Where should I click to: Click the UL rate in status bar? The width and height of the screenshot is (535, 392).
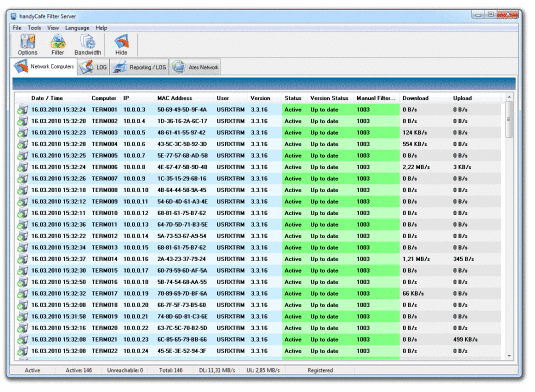(263, 371)
